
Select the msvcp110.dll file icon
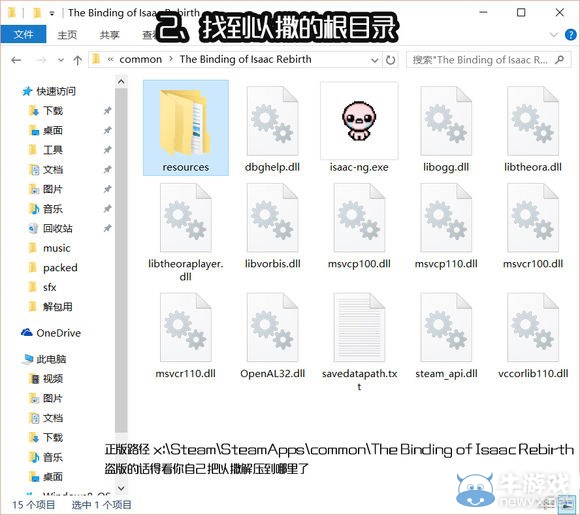point(446,218)
